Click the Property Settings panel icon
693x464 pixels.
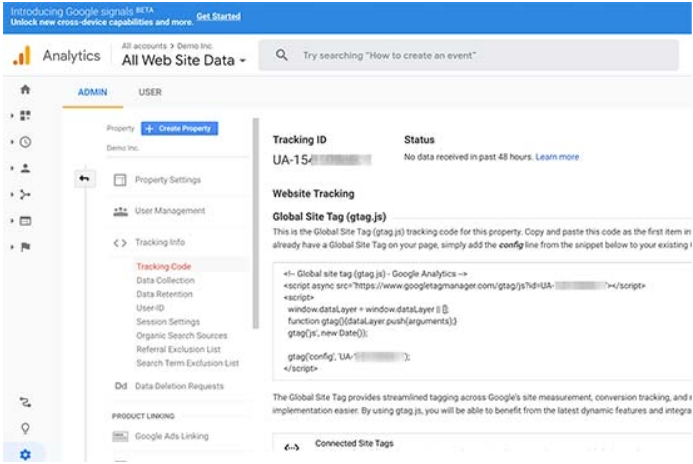120,180
